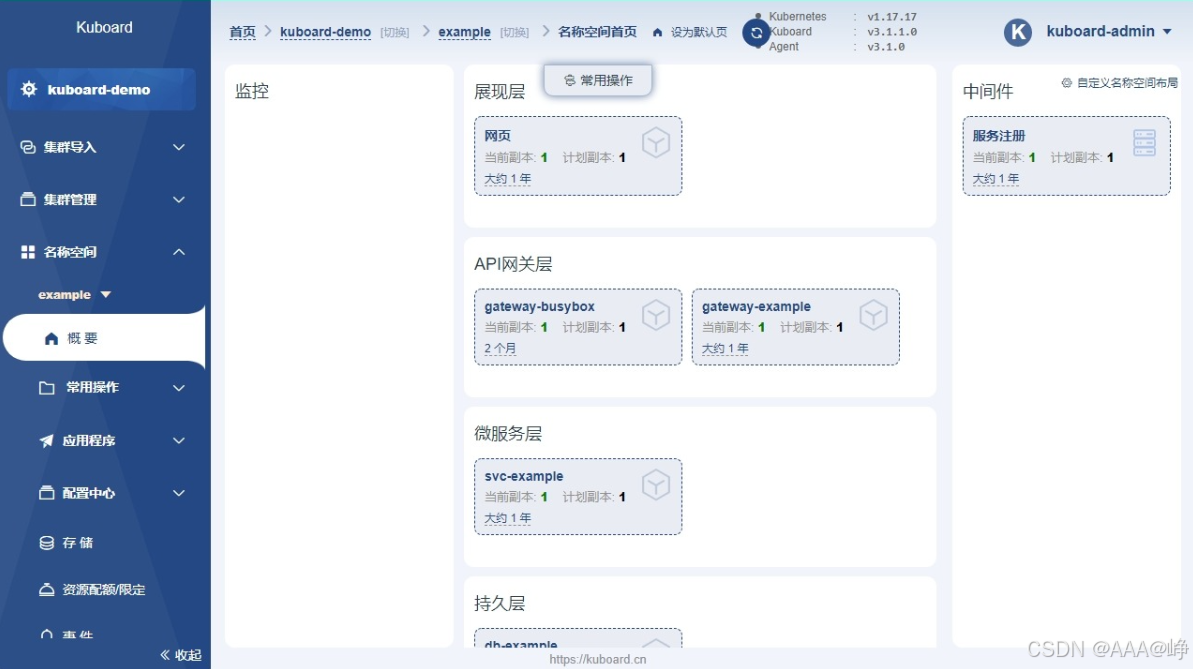Open the gateway-busybox workload title

pos(539,307)
